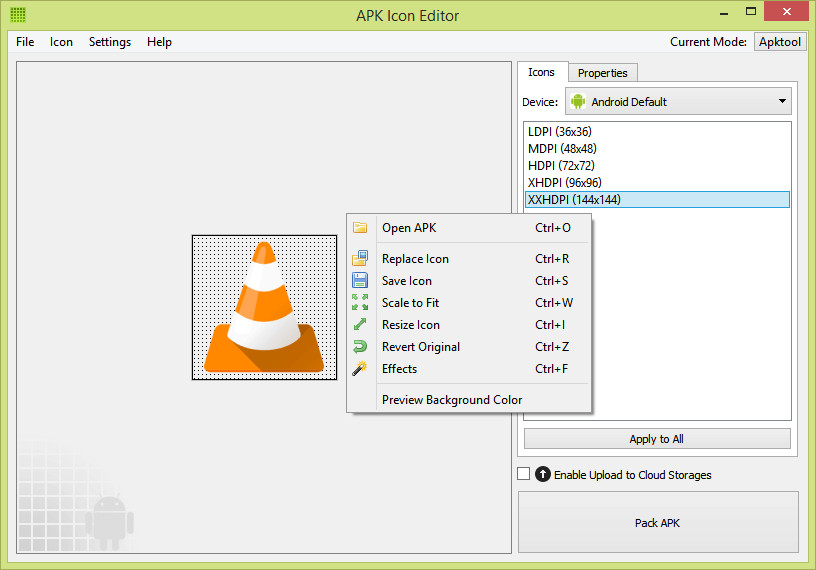Click the Apply to All button
Image resolution: width=816 pixels, height=570 pixels.
pyautogui.click(x=657, y=439)
